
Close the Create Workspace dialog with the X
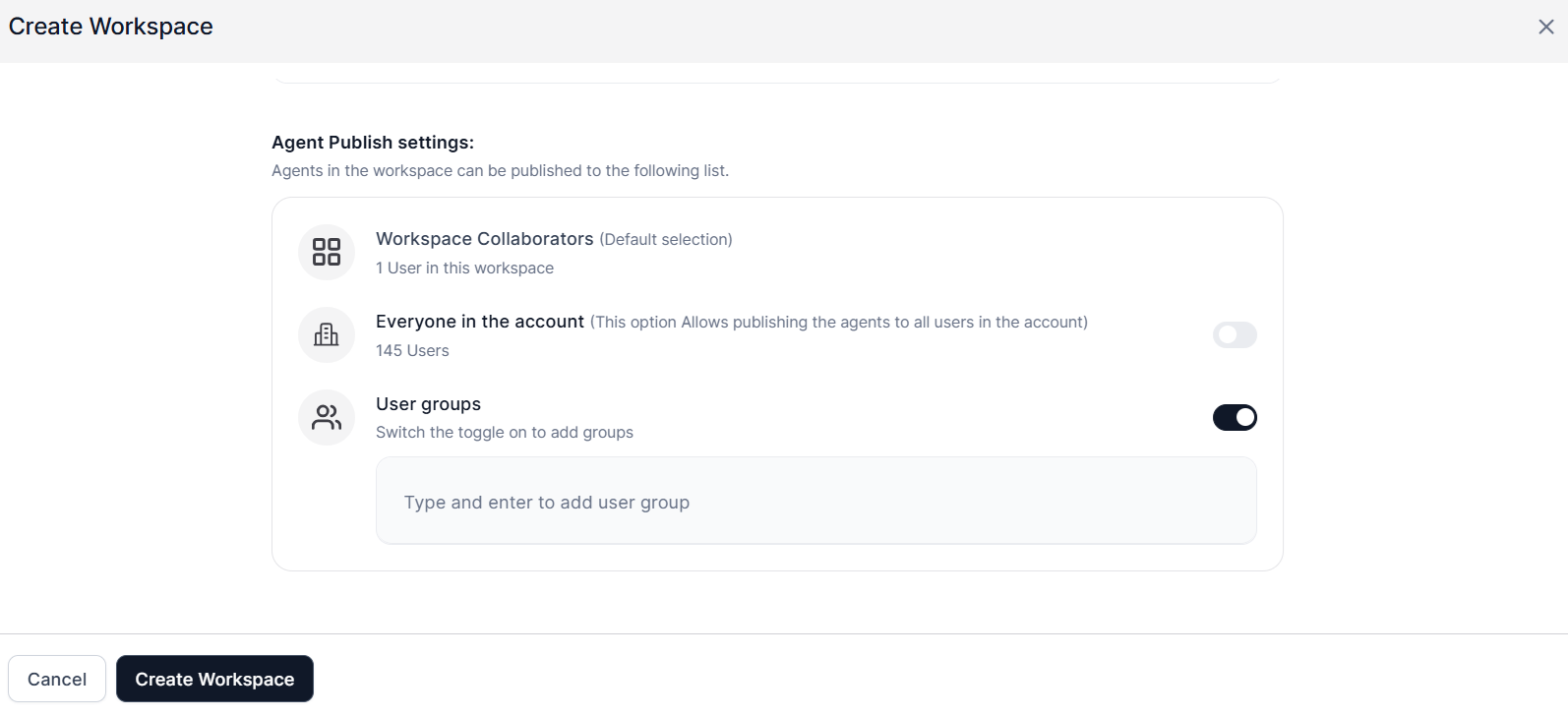point(1546,27)
